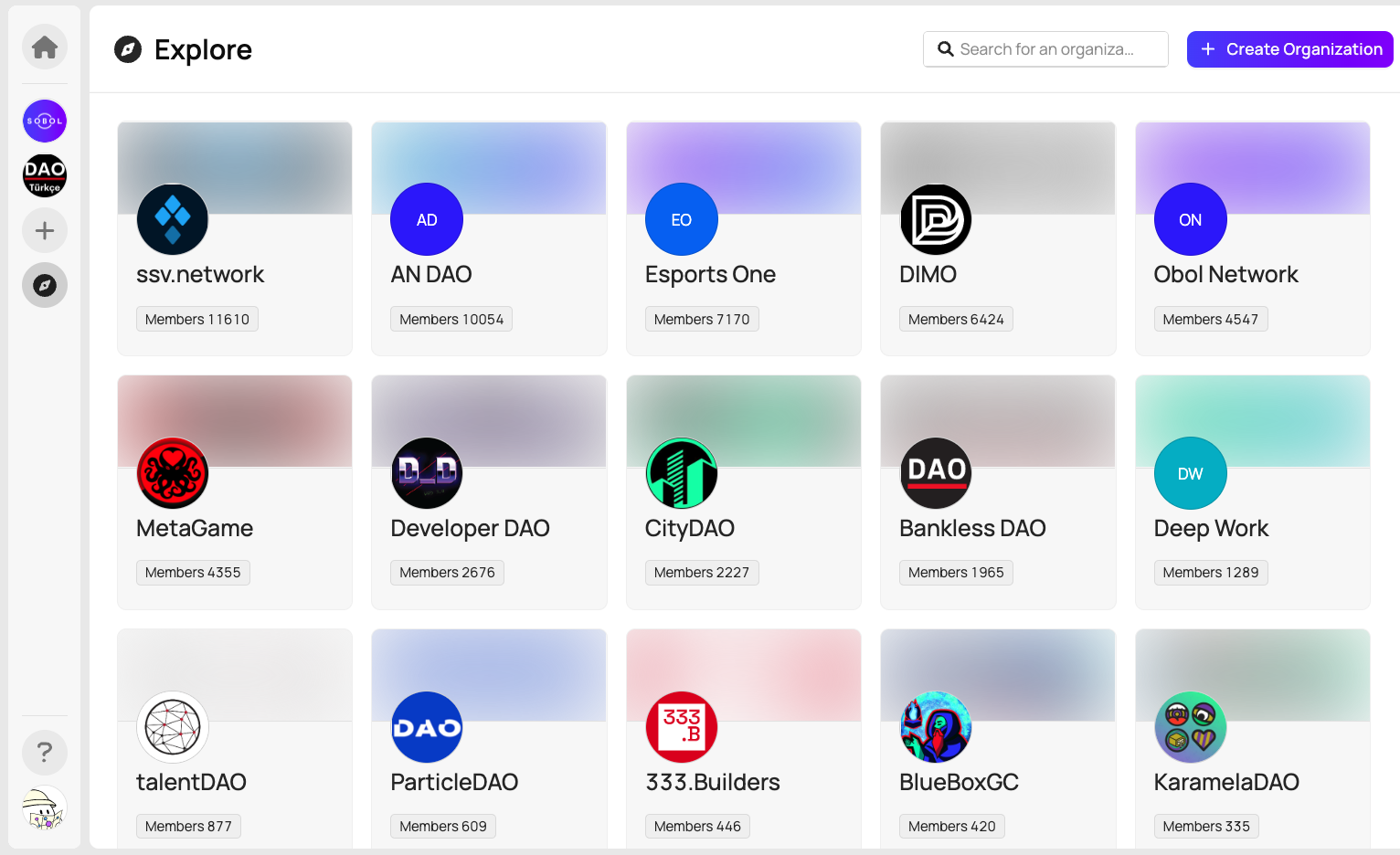Open the ParticleDAO organization name
Screen dimensions: 1400x855
454,782
